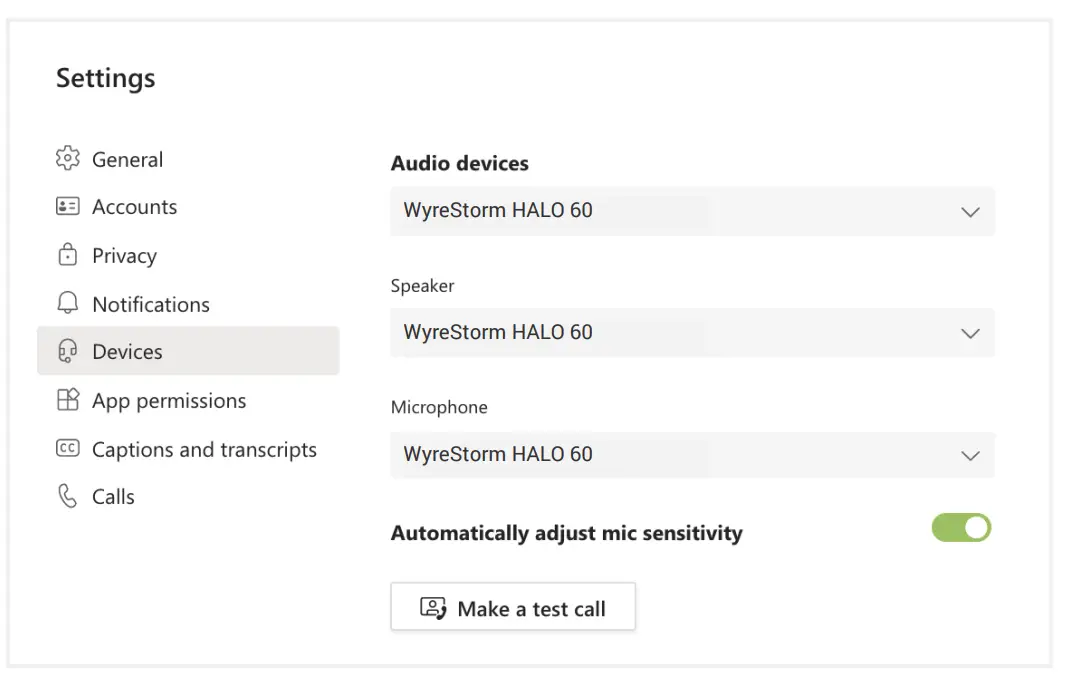Open Privacy settings section
Viewport: 1072px width, 683px height.
(x=124, y=256)
